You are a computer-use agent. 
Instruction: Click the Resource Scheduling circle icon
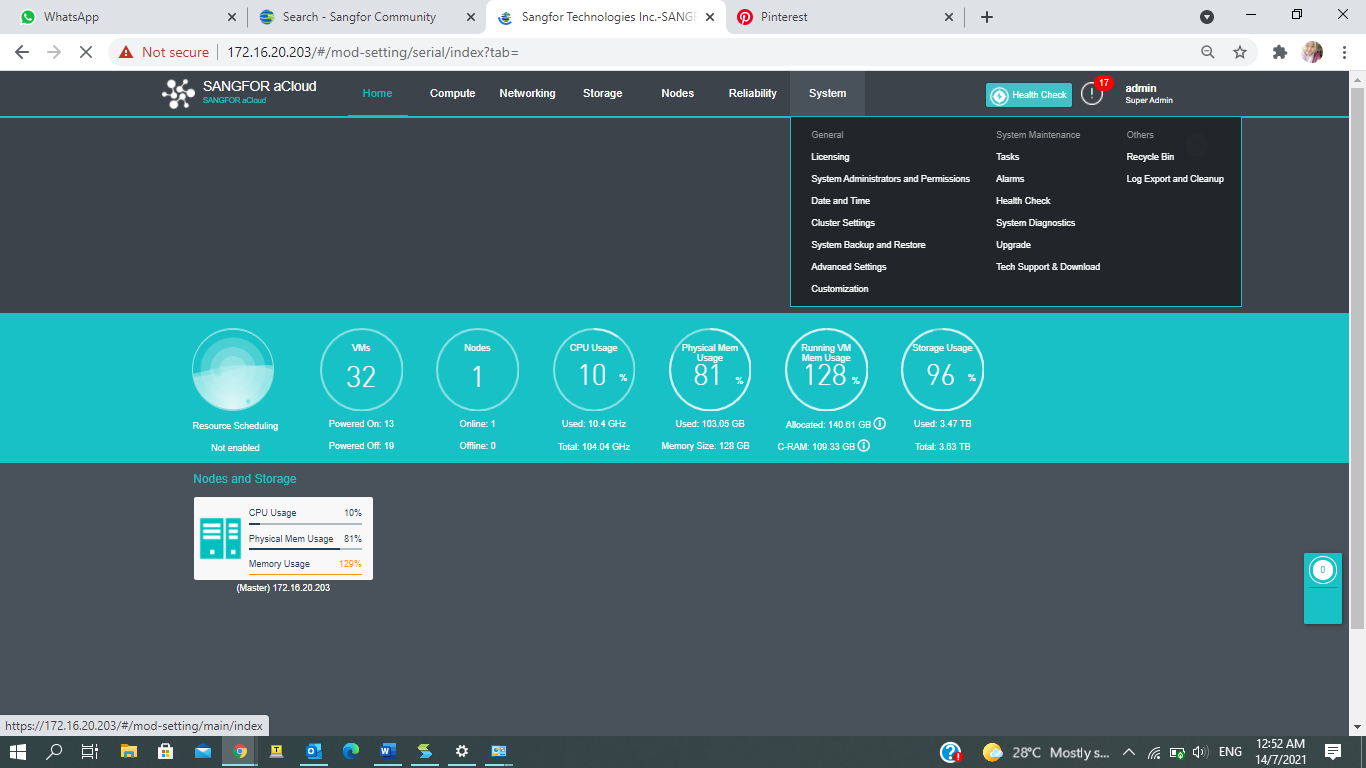pos(233,370)
